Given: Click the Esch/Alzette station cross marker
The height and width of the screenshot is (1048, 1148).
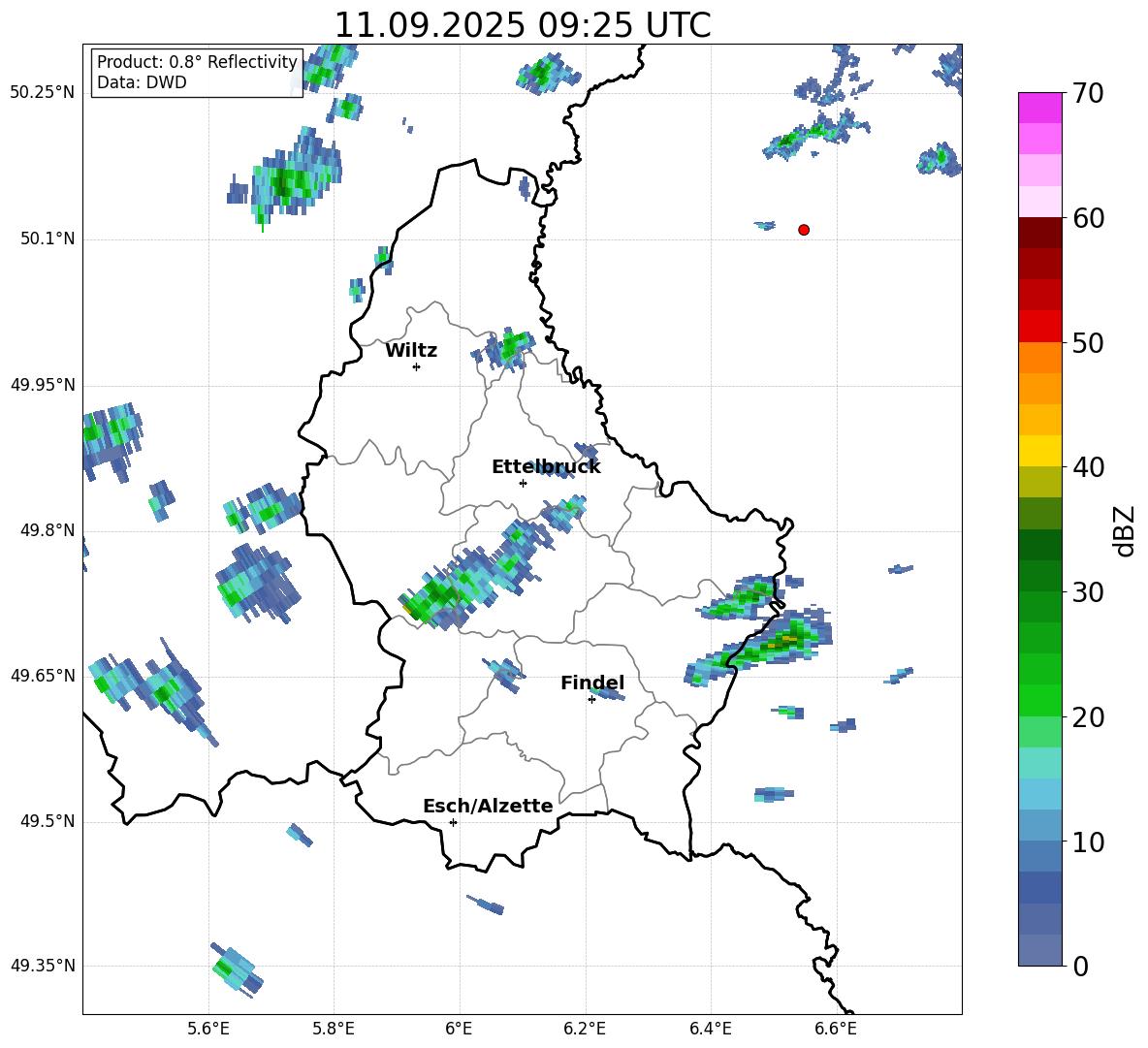Looking at the screenshot, I should (x=453, y=822).
